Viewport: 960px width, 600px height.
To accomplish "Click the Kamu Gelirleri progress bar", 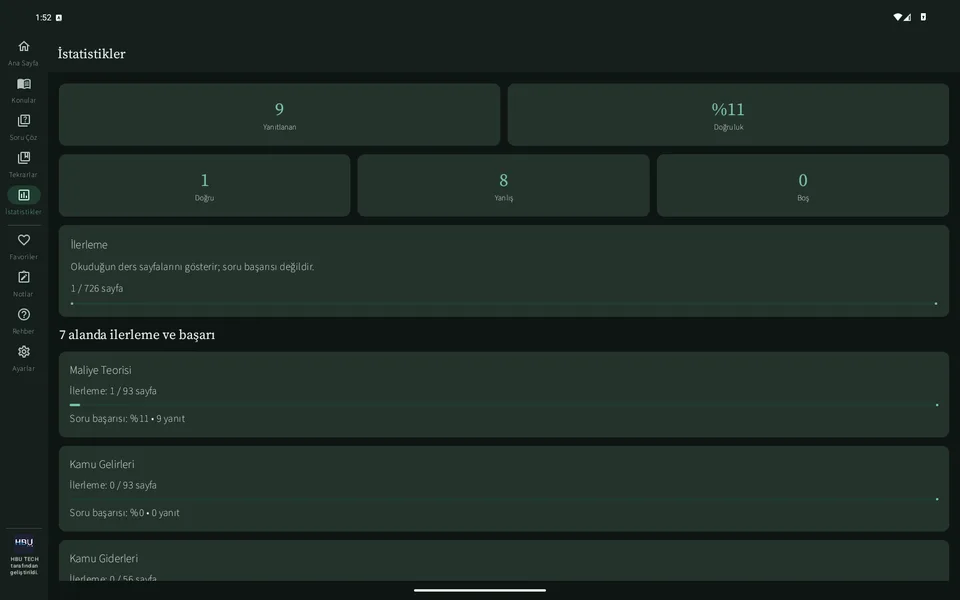I will coord(504,499).
